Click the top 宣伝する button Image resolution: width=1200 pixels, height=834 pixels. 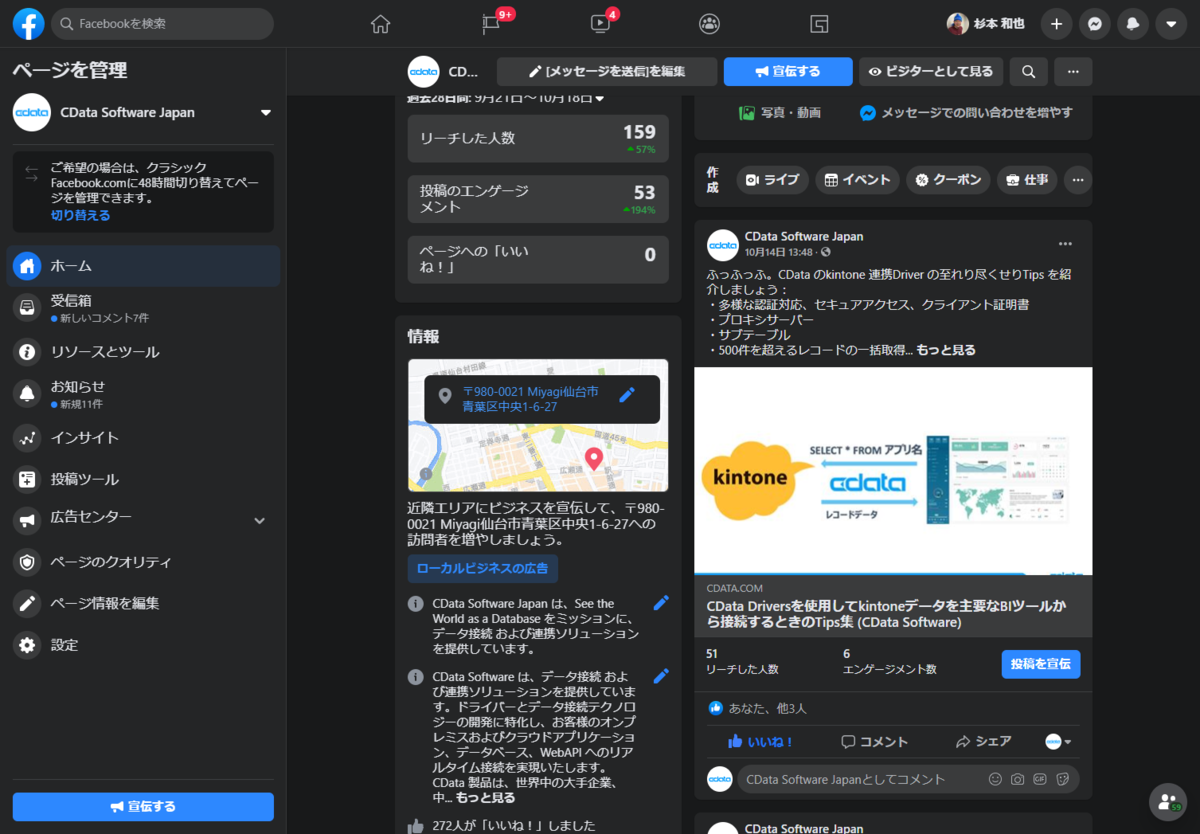[788, 72]
